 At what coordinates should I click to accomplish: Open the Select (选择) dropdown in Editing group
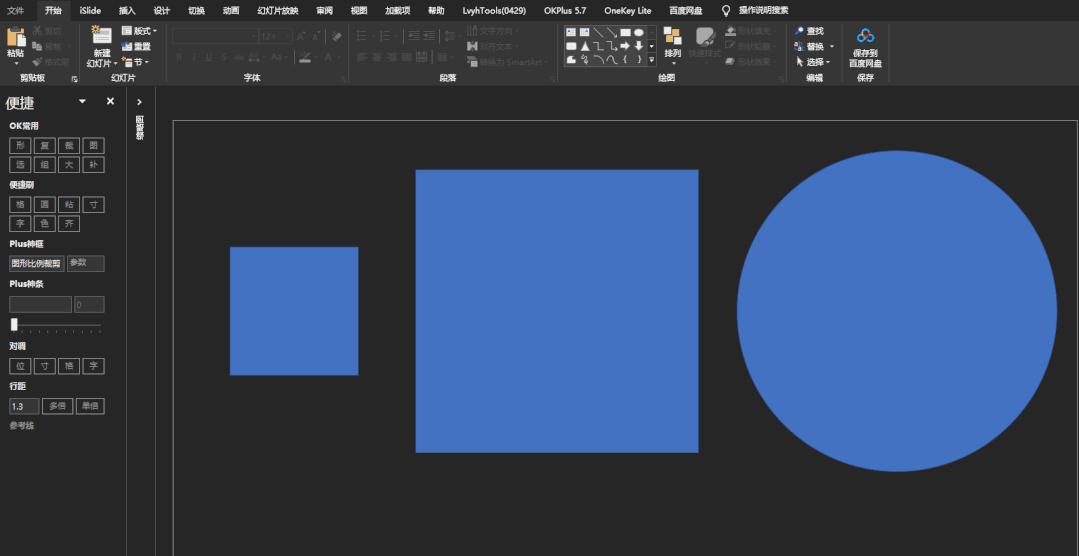click(x=813, y=62)
